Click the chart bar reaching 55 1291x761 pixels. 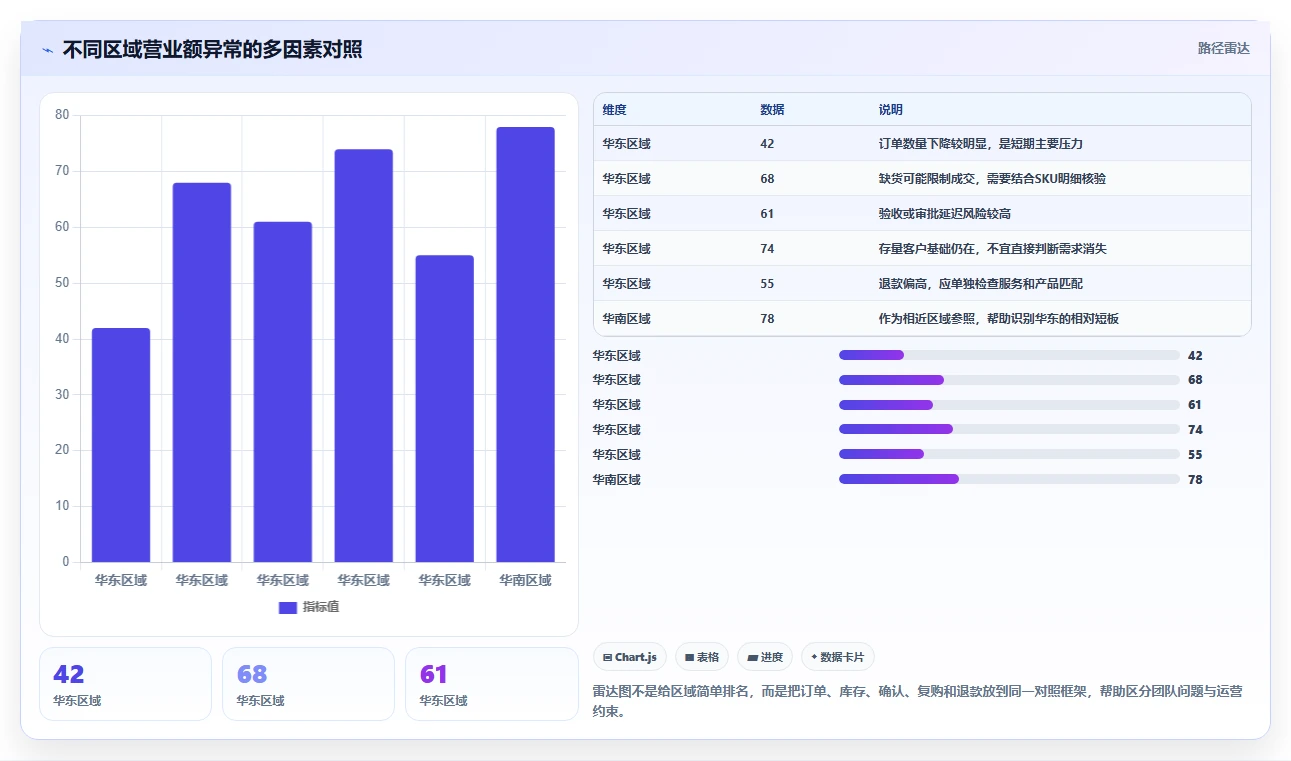[x=445, y=409]
